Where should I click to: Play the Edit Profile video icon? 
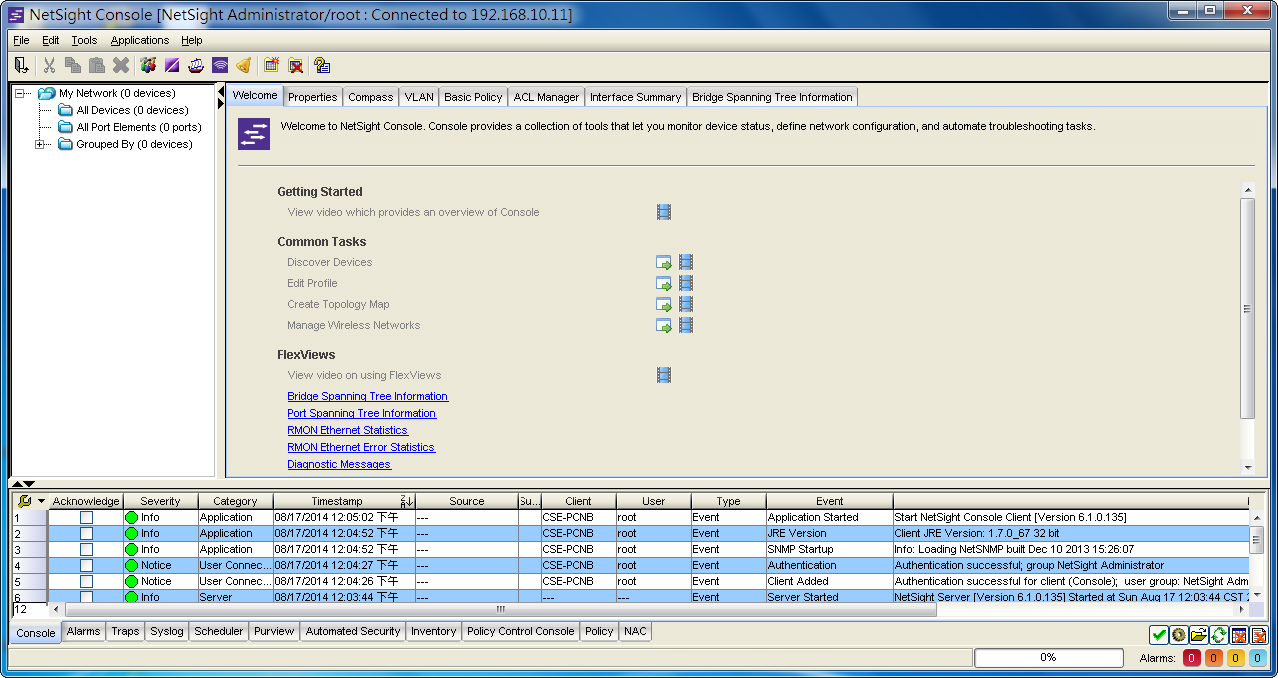click(x=686, y=283)
